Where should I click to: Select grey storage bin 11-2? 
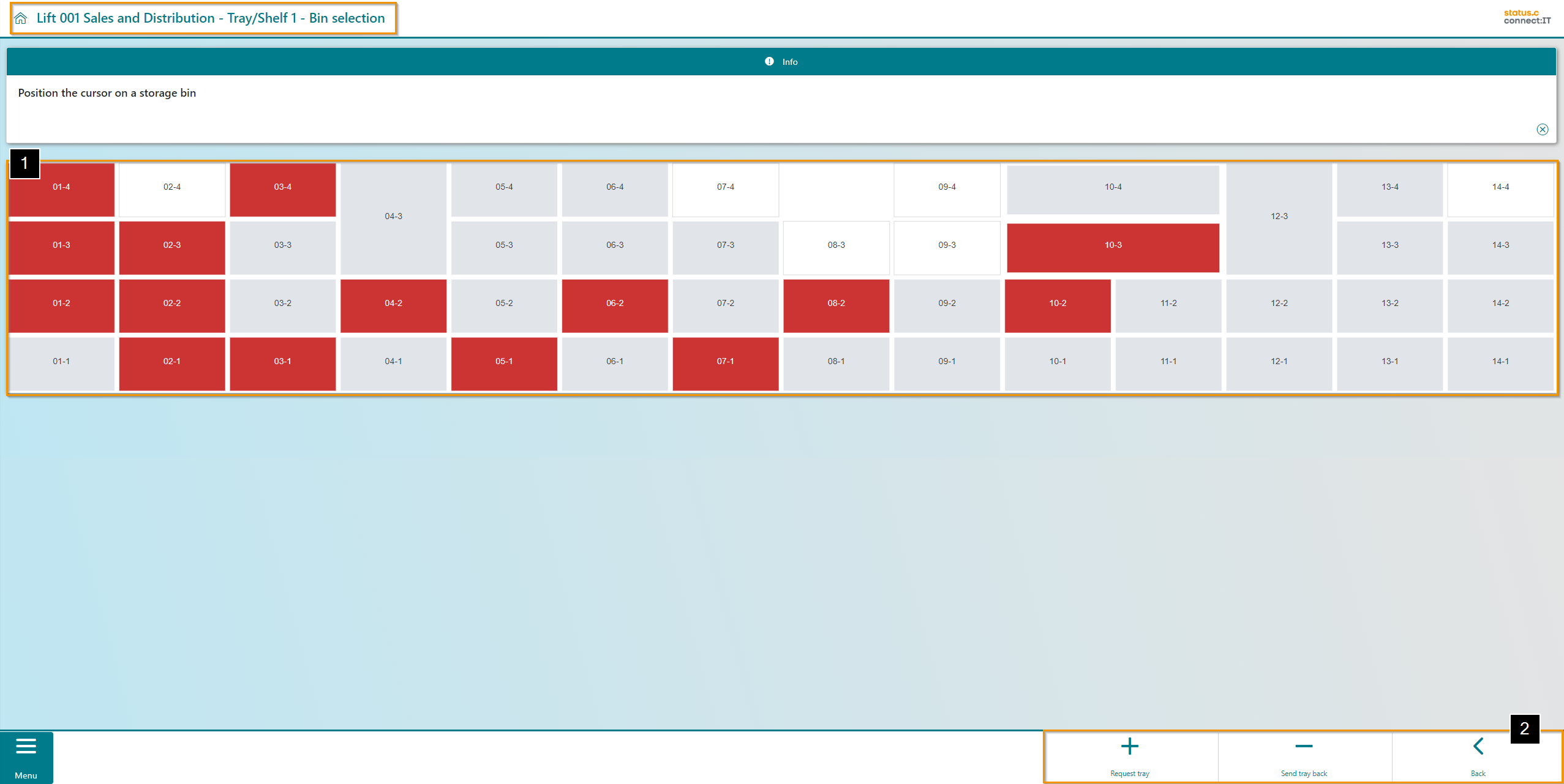point(1168,304)
